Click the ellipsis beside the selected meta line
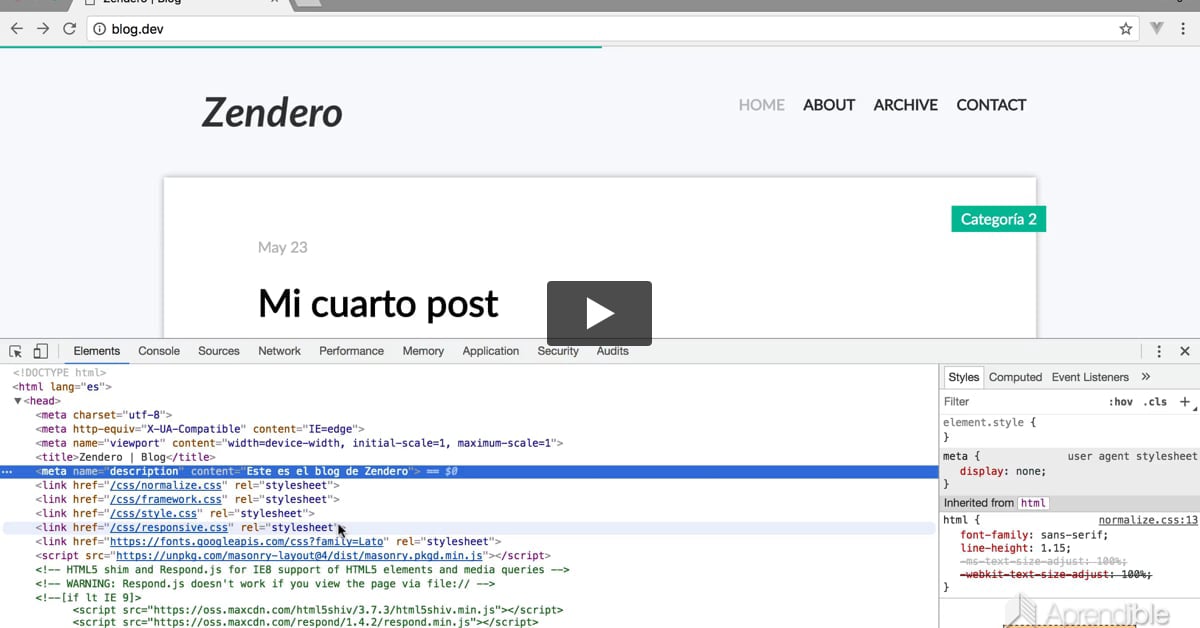The image size is (1200, 628). tap(9, 471)
